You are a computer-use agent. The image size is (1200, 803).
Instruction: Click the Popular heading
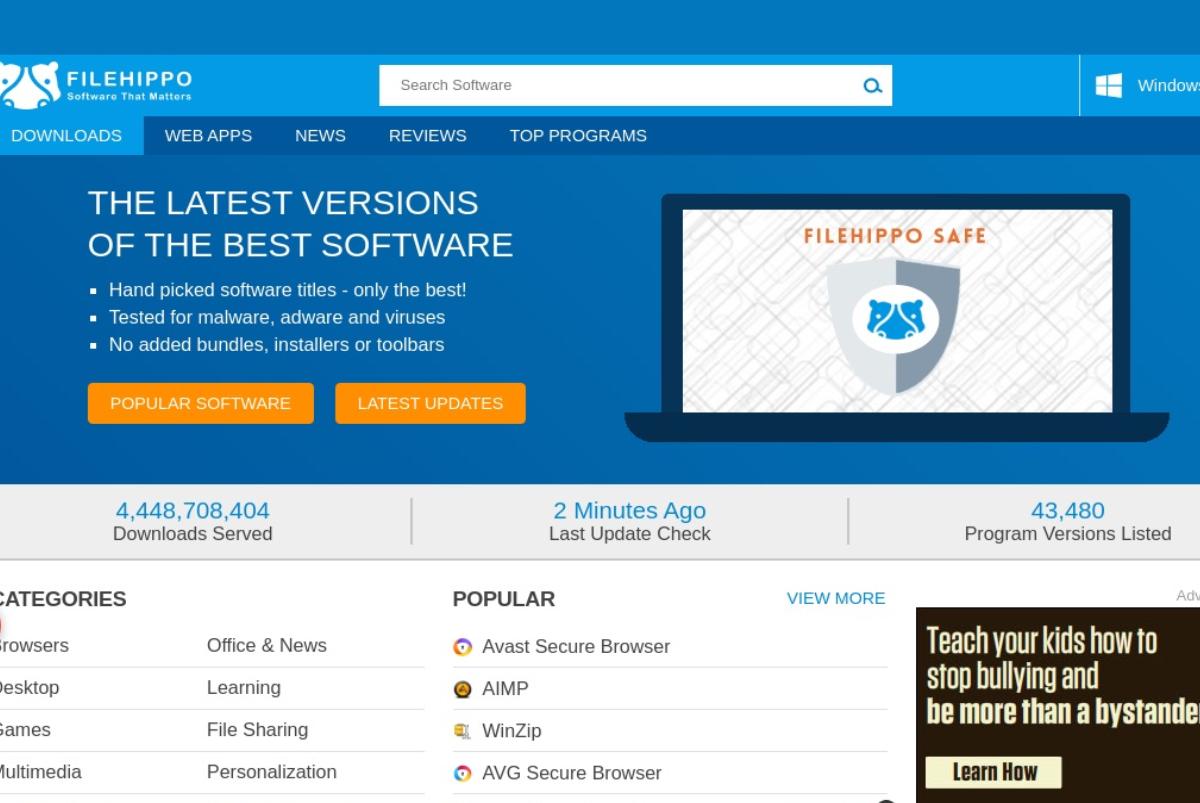[x=504, y=599]
